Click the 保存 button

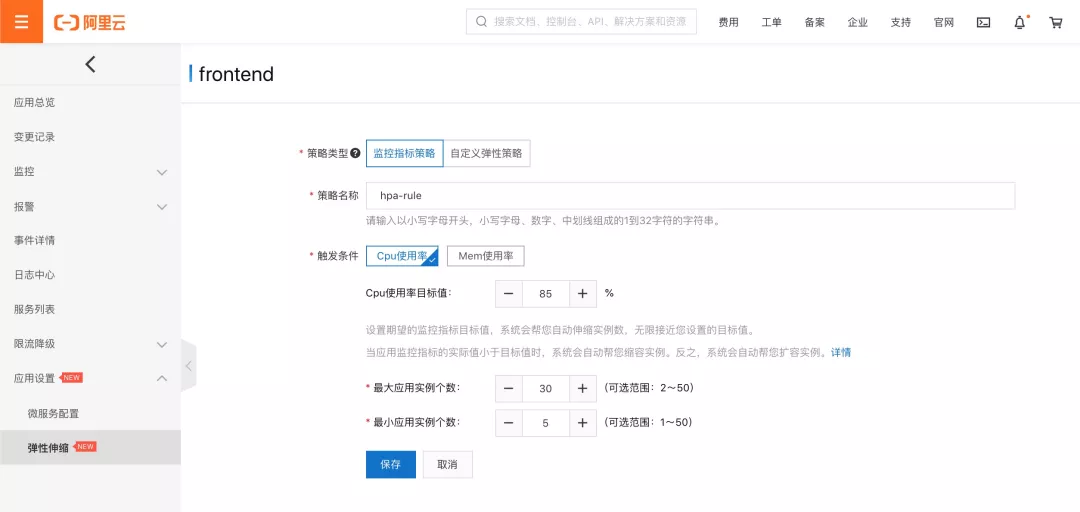point(391,464)
